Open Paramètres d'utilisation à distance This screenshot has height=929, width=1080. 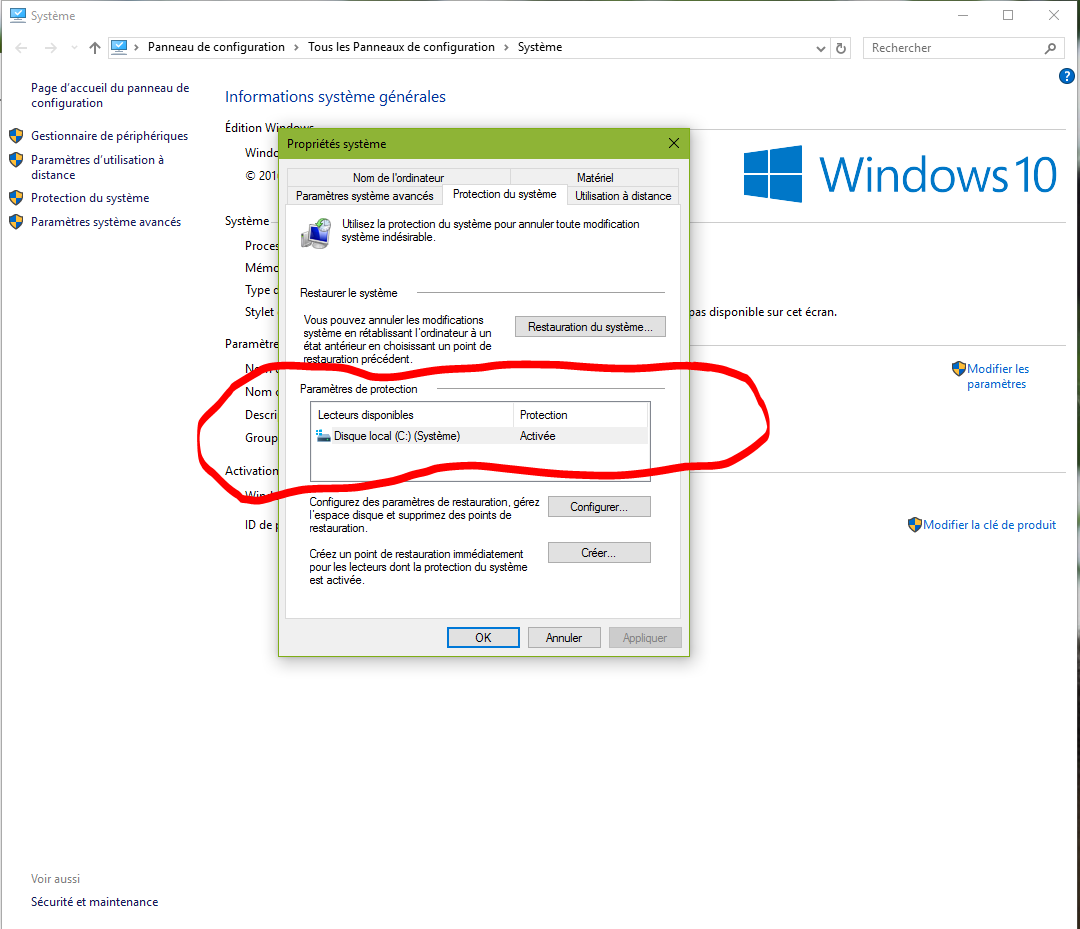point(97,167)
